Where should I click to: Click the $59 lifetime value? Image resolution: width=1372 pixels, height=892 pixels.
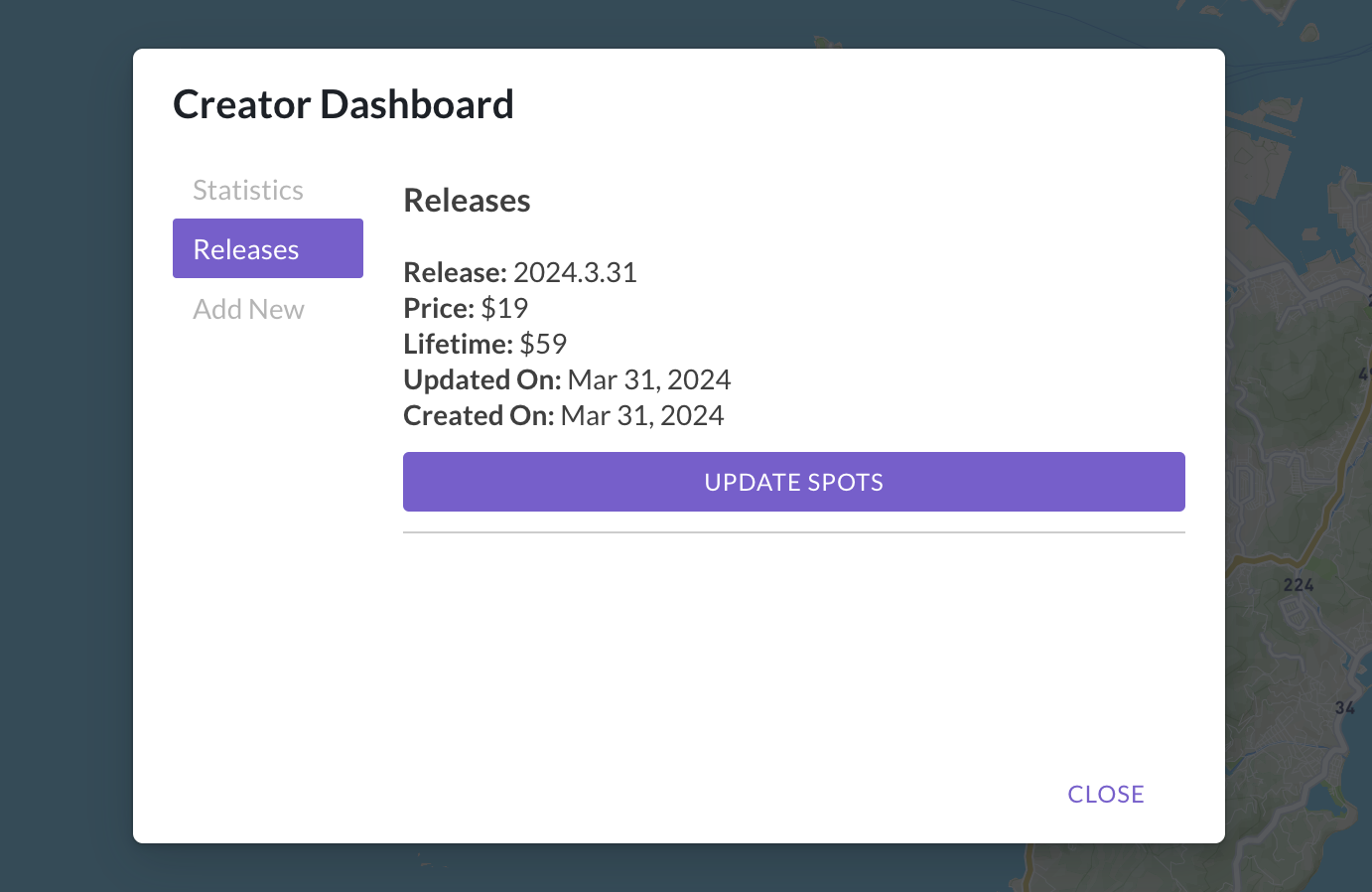(543, 344)
